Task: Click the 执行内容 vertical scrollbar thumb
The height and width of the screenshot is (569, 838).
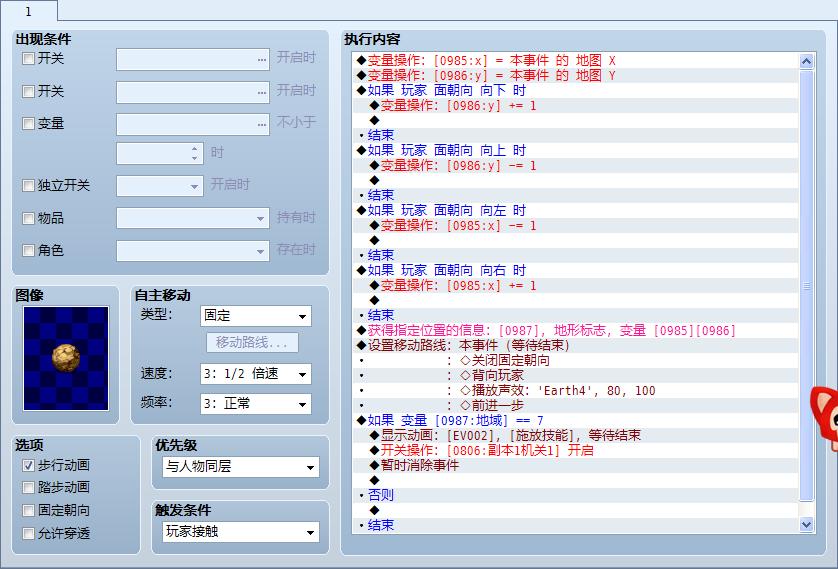Action: point(806,286)
